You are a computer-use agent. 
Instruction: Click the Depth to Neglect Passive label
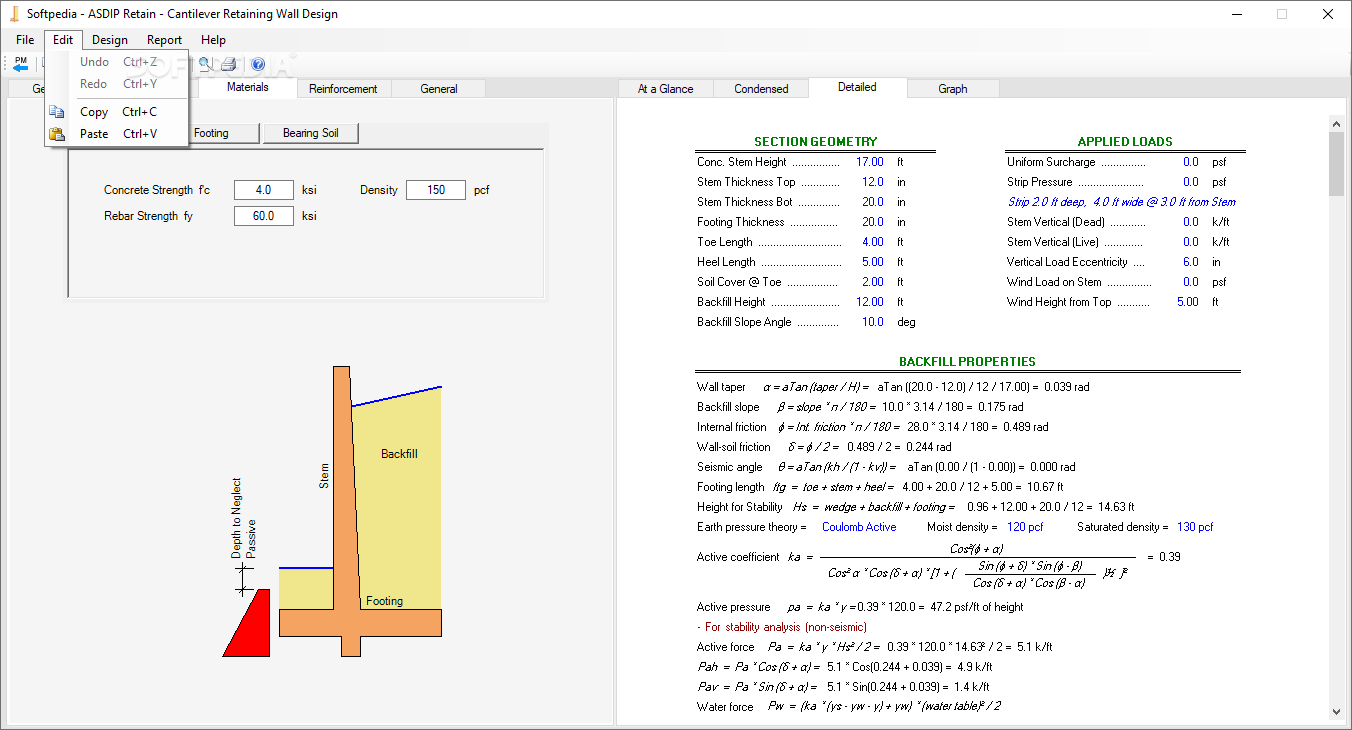[x=244, y=517]
